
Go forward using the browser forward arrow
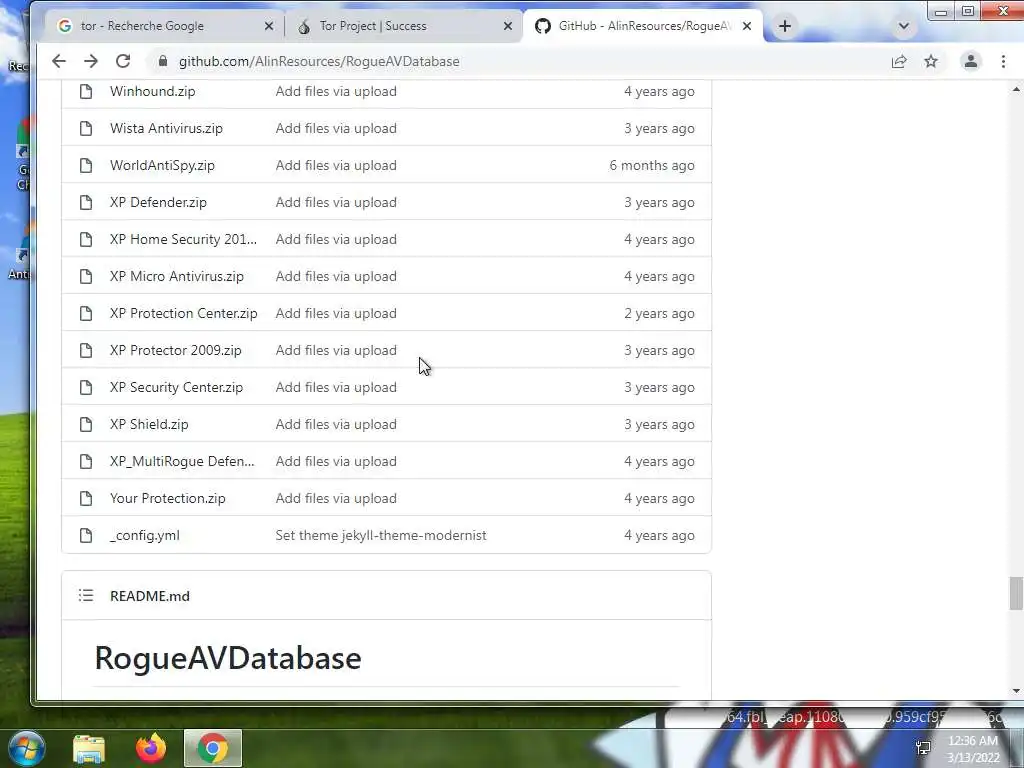91,61
